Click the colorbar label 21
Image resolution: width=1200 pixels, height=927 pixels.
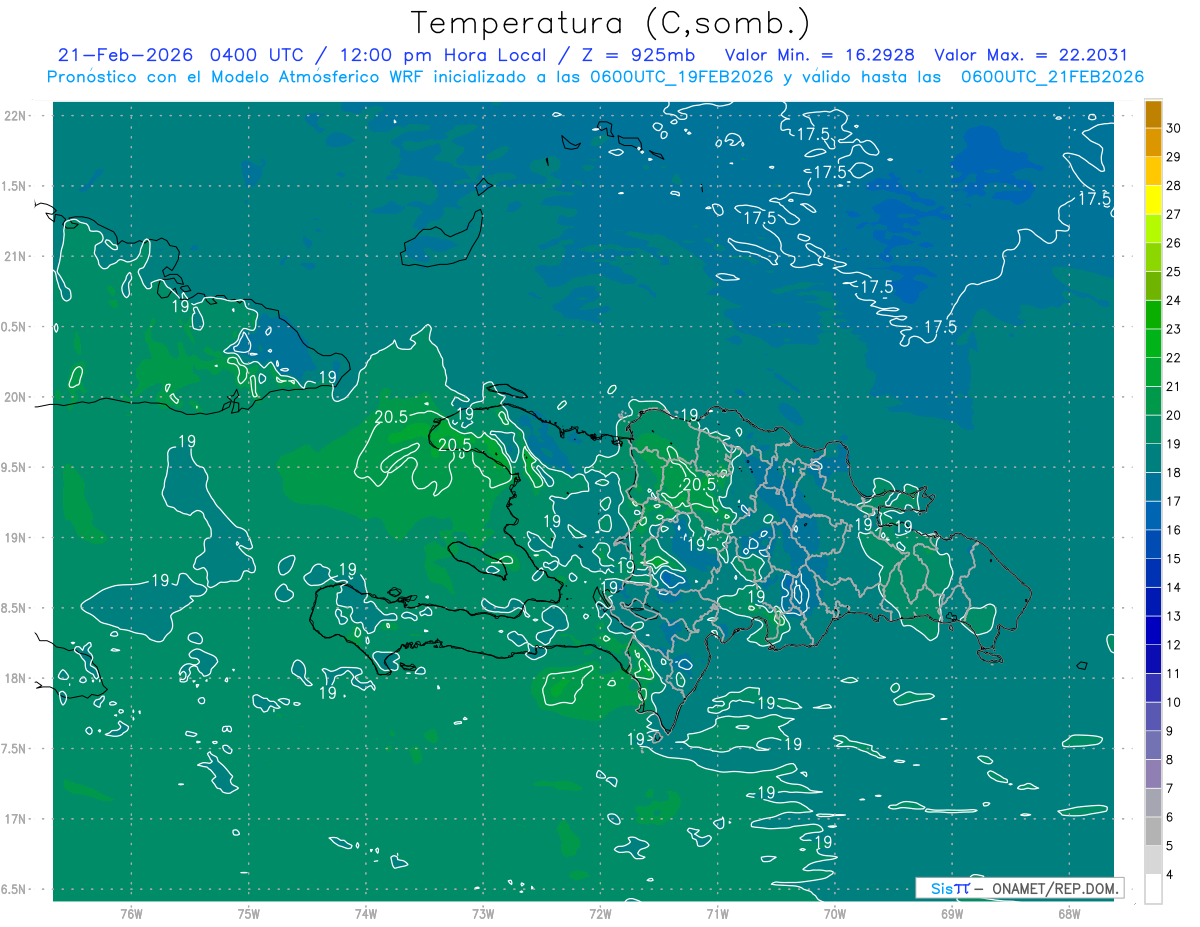[x=1174, y=386]
